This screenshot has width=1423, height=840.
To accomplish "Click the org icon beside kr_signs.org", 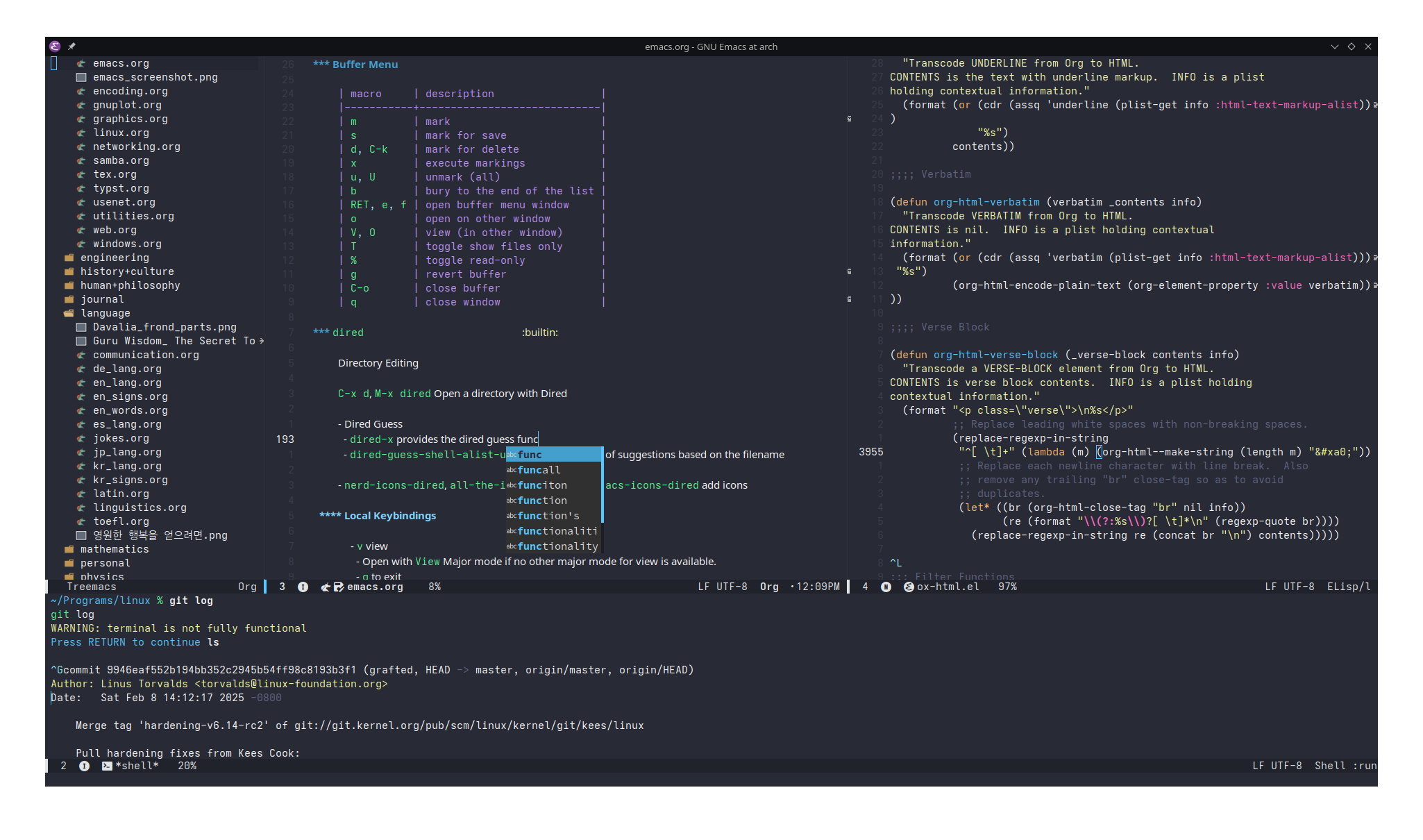I will click(x=81, y=480).
